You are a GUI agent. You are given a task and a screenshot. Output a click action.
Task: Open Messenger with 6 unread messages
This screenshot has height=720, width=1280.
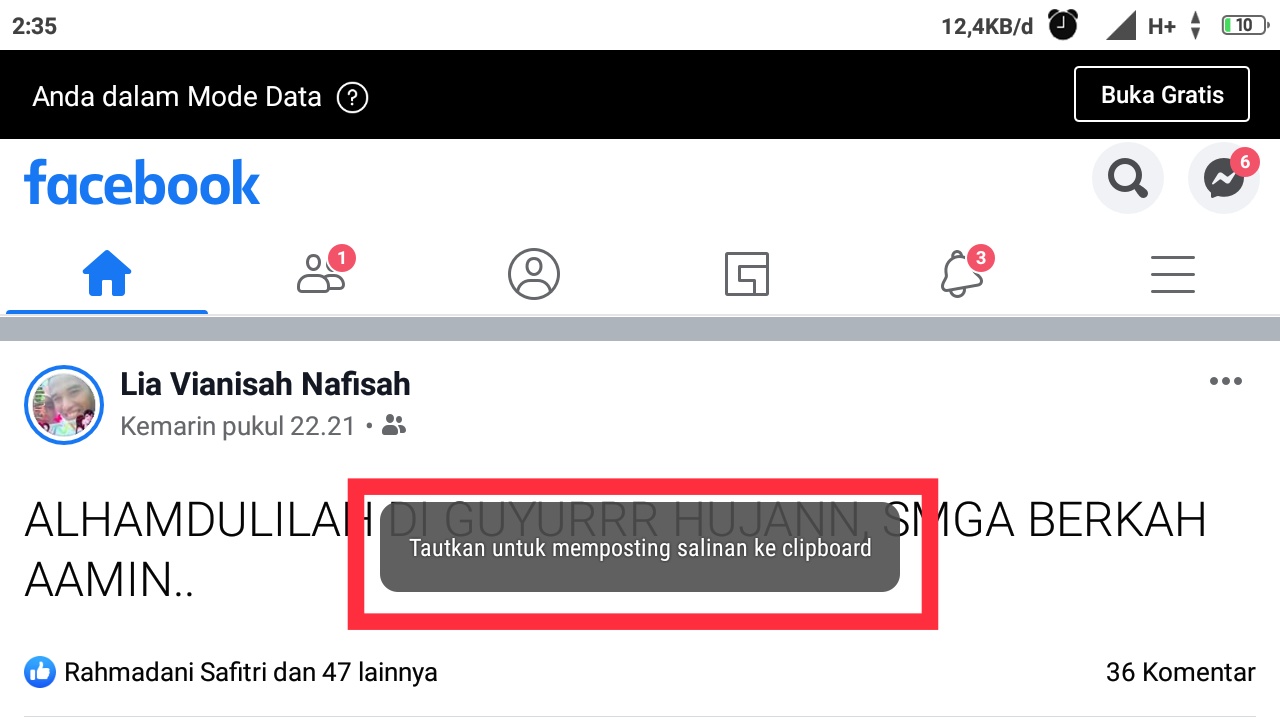[x=1224, y=179]
